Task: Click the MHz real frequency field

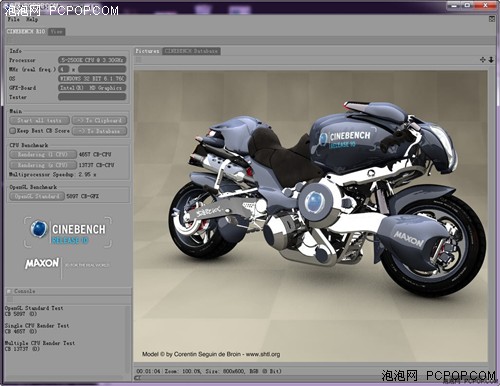Action: (102, 69)
